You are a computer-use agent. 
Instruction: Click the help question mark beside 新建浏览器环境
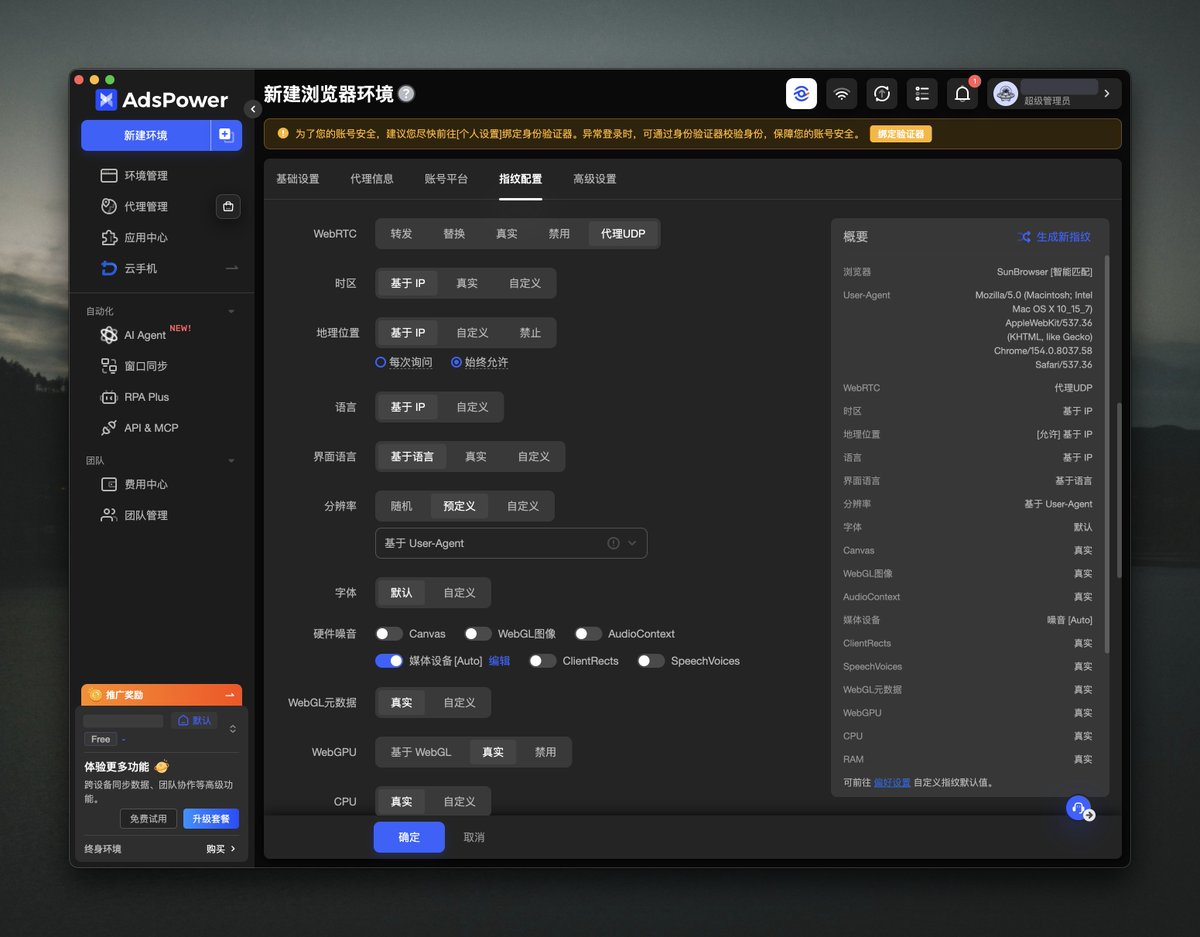(x=406, y=94)
